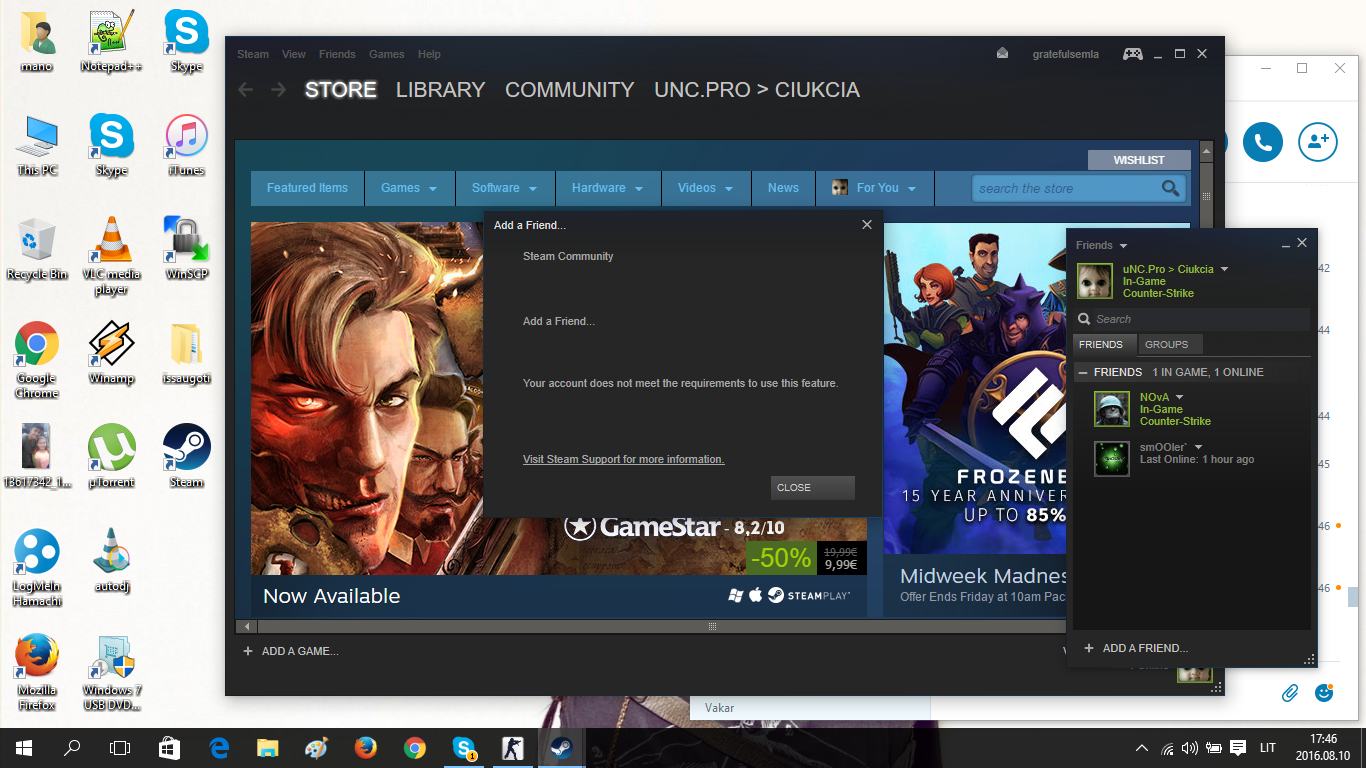Visit Steam Support for more information
The width and height of the screenshot is (1366, 768).
[623, 459]
